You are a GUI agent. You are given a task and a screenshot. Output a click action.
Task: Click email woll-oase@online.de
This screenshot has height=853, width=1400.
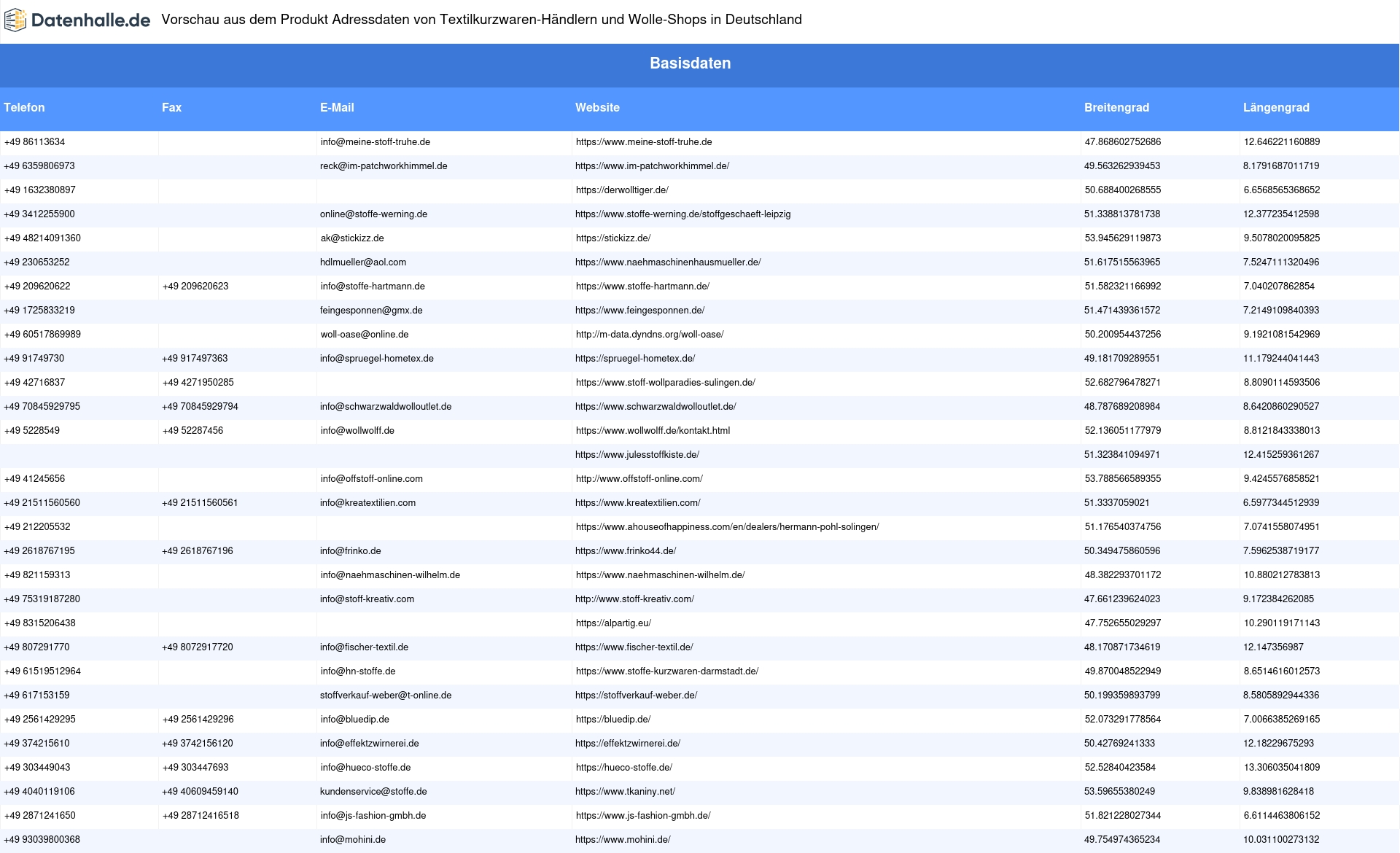pyautogui.click(x=365, y=335)
